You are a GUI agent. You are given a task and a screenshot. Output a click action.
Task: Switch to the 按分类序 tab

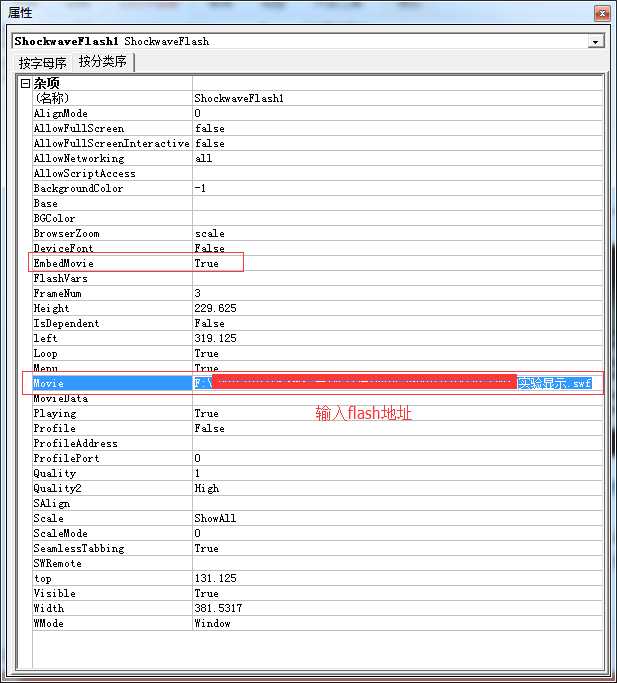[x=103, y=61]
